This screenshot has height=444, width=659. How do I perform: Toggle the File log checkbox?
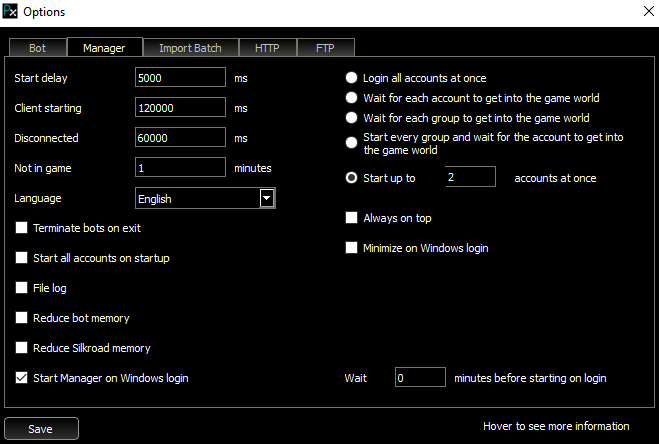pyautogui.click(x=23, y=288)
